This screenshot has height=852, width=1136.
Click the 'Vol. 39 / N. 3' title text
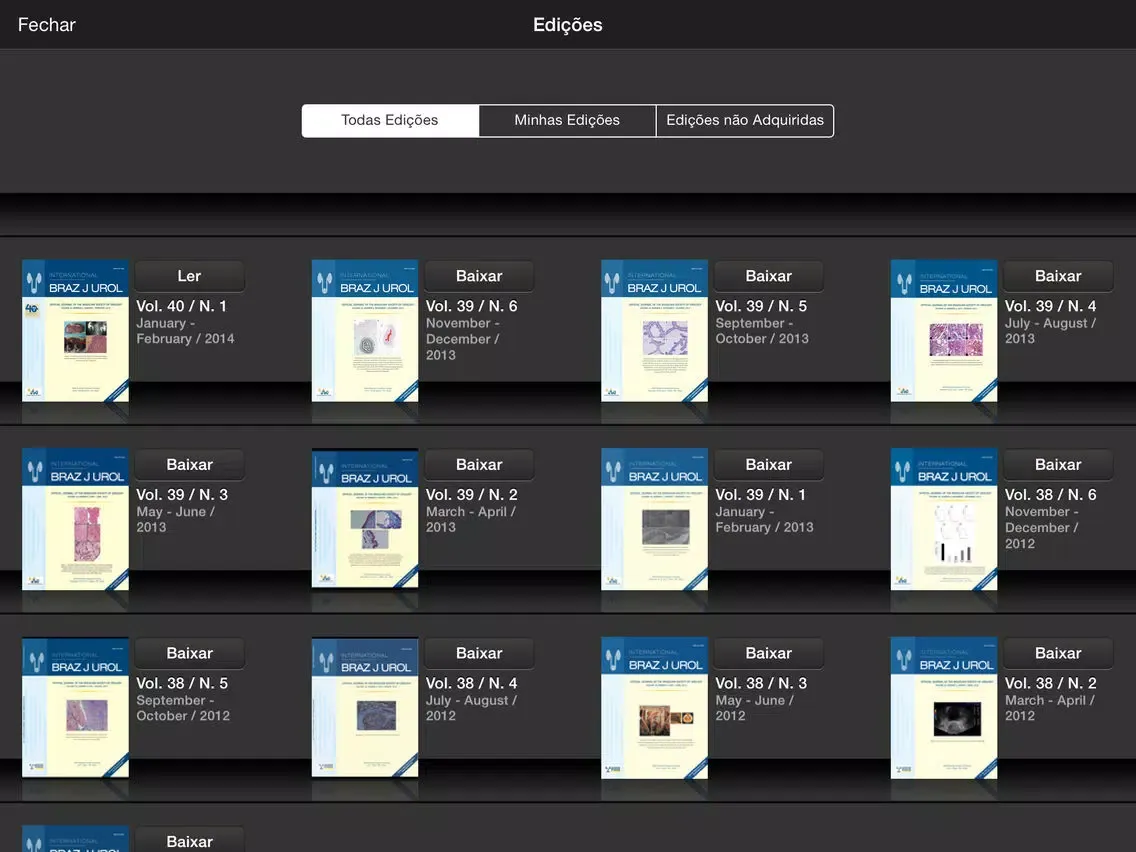point(182,494)
